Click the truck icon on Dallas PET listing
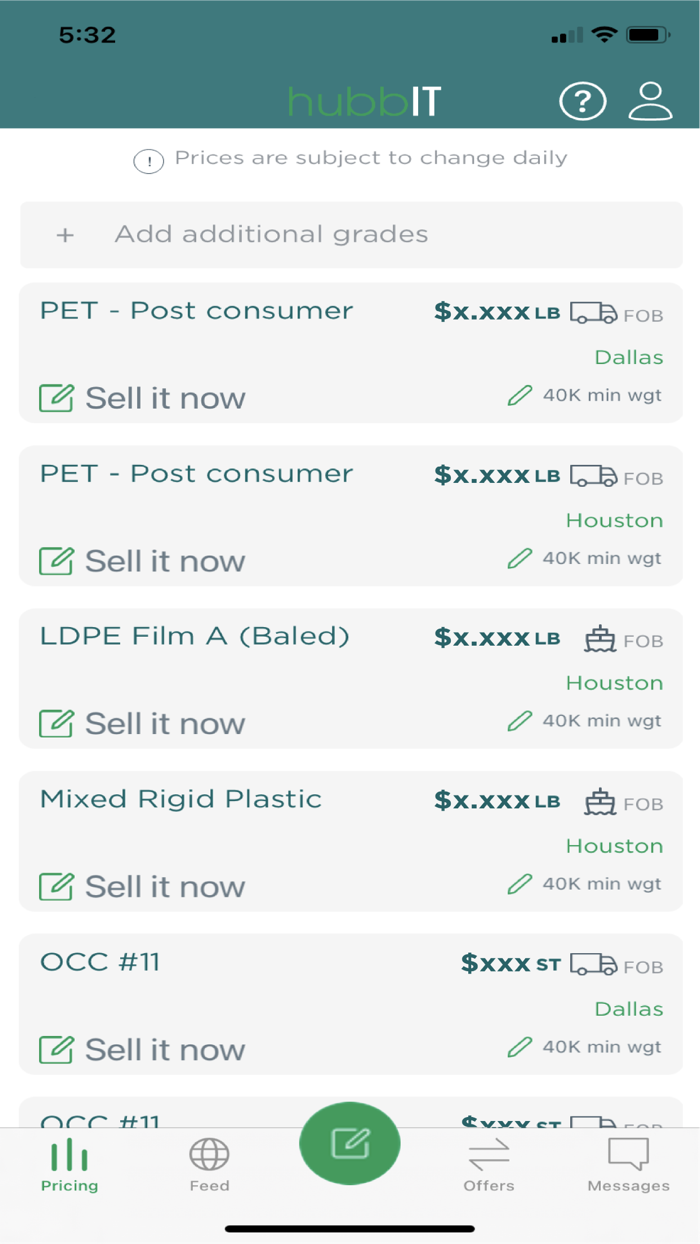 tap(594, 313)
